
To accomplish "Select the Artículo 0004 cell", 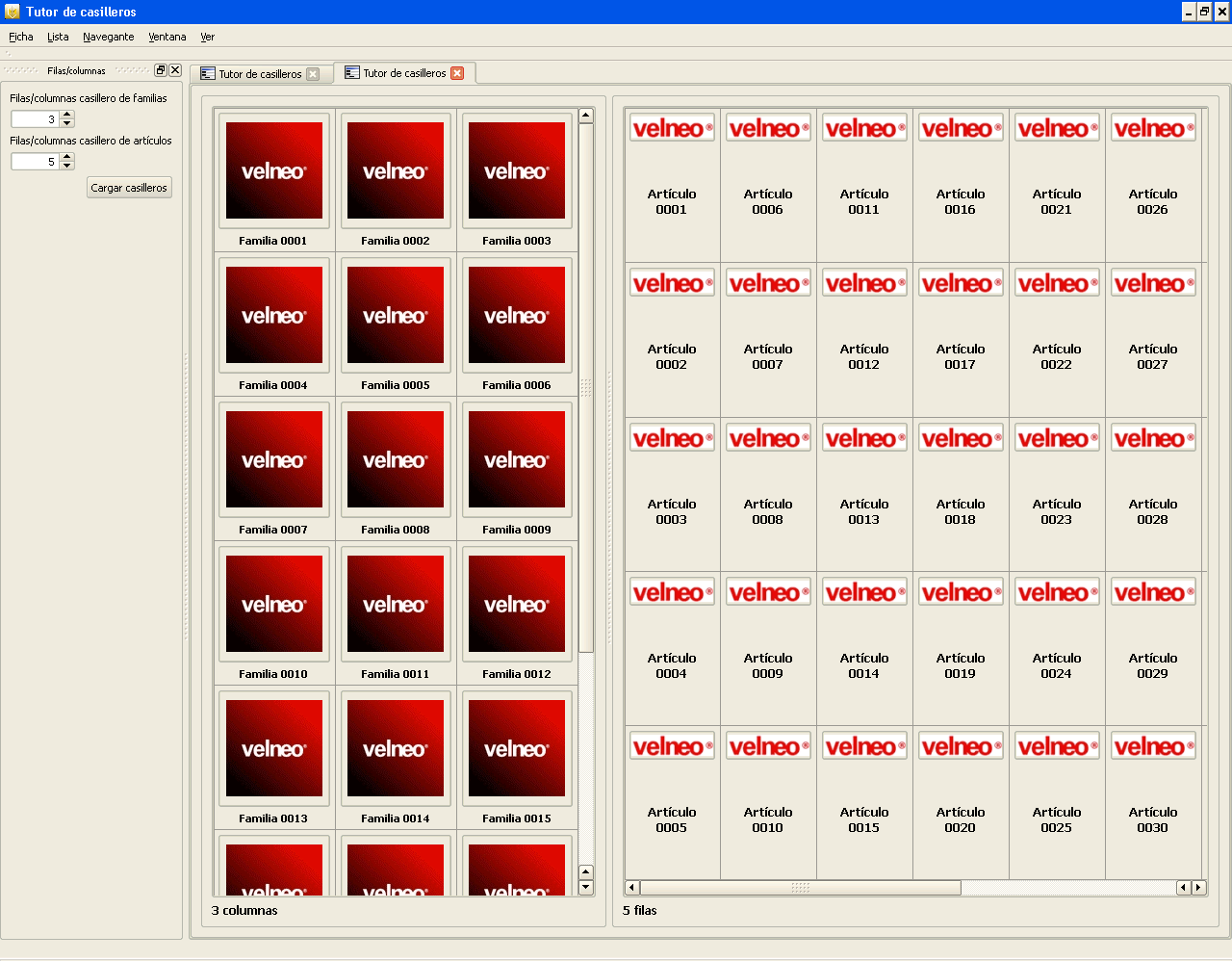I will (x=672, y=649).
